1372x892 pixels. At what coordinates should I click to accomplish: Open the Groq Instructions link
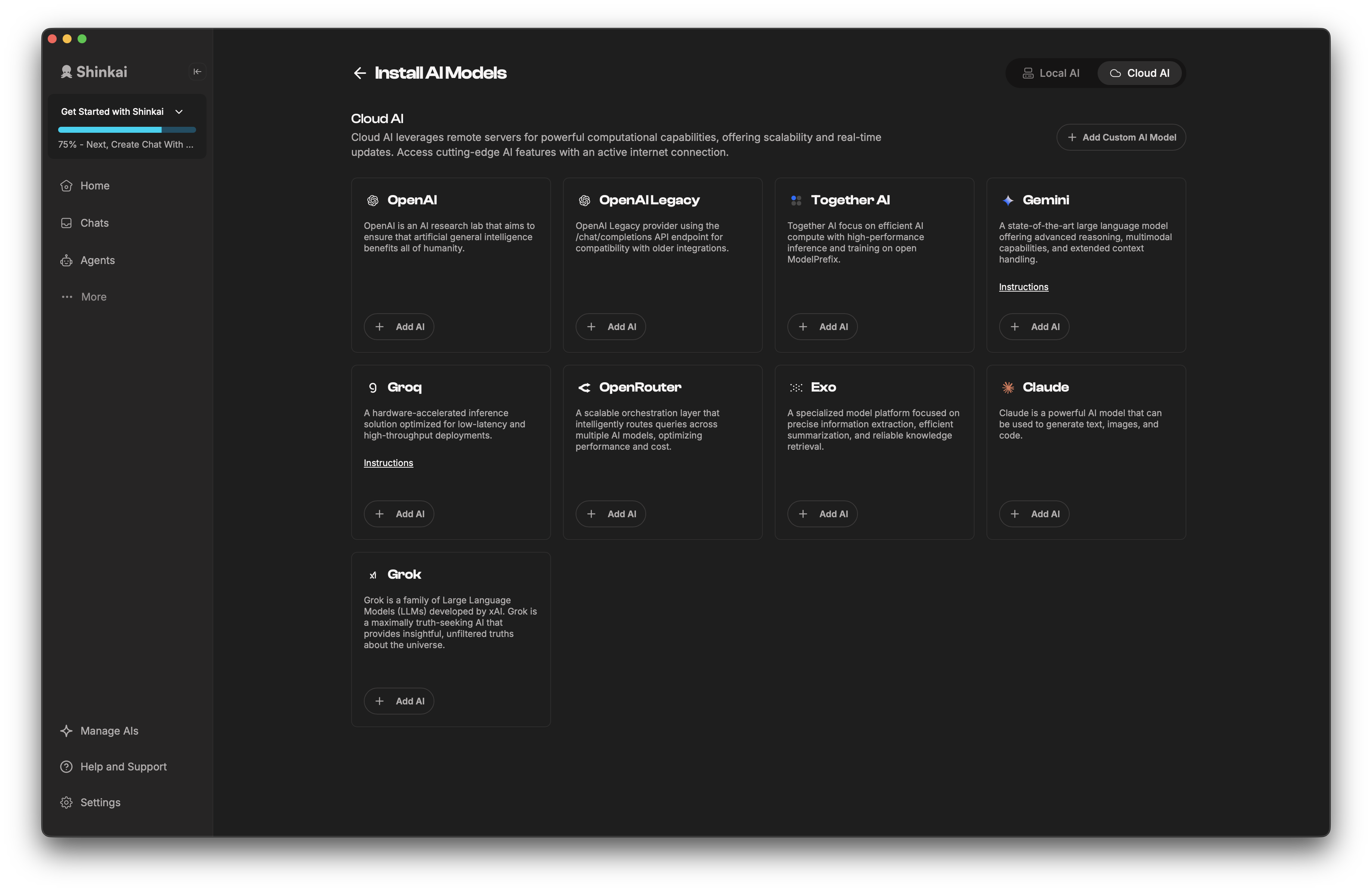[388, 463]
